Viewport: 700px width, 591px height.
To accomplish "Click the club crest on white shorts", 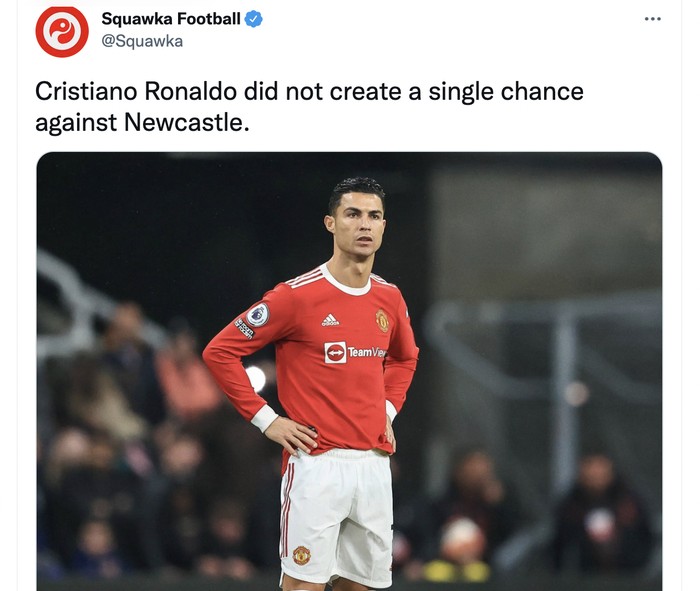I will coord(301,555).
